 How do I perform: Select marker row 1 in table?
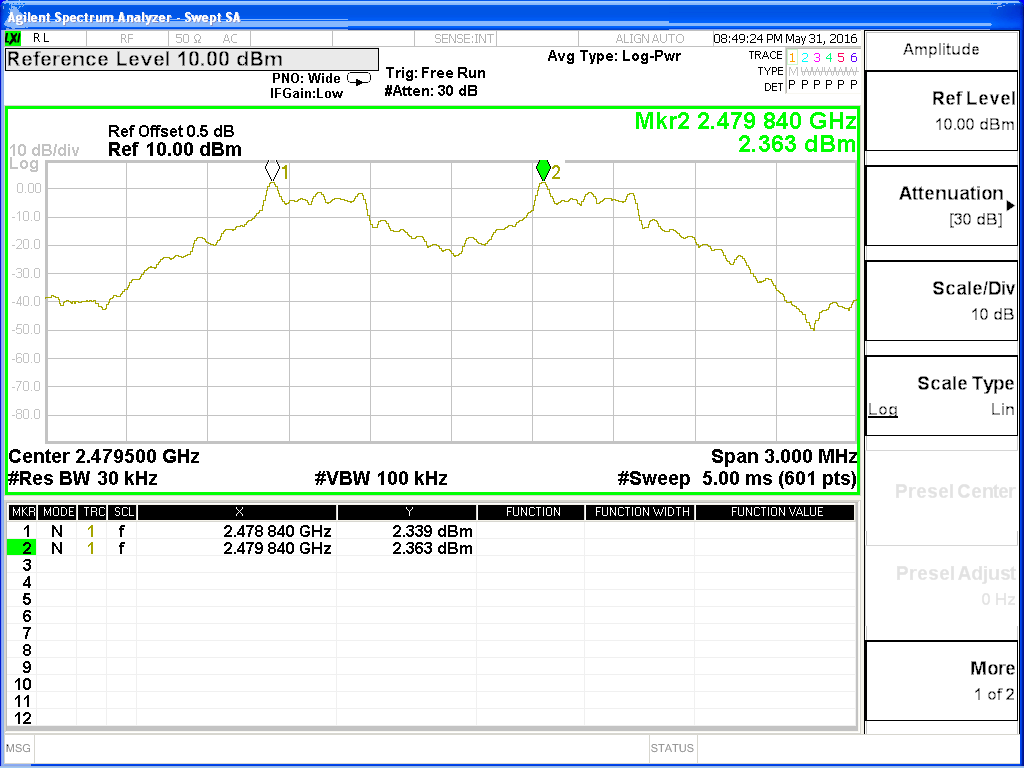(431, 532)
